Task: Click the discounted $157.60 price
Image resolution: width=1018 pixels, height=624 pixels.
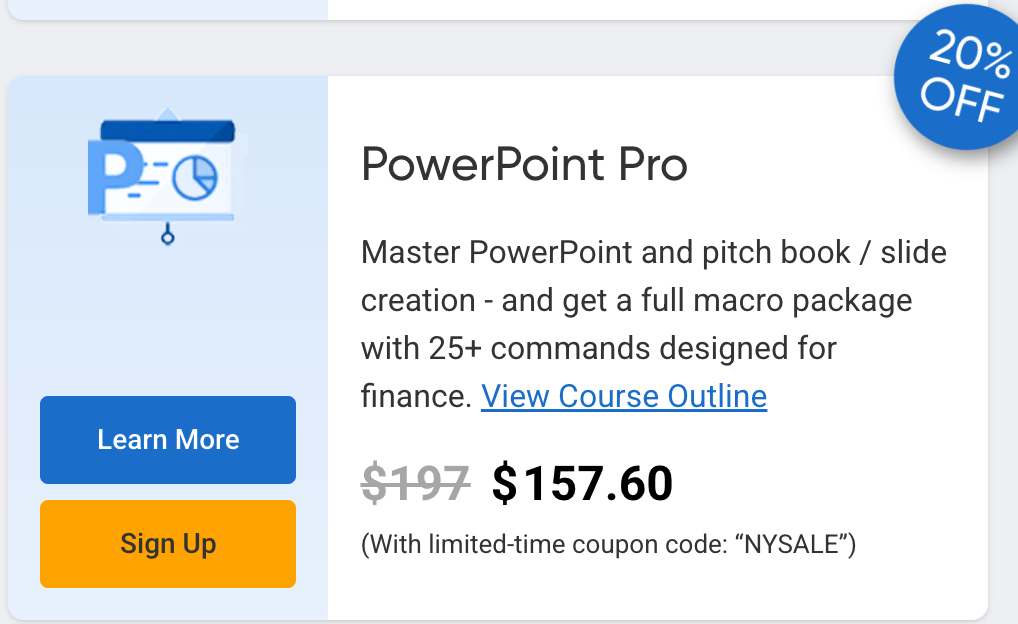Action: pos(582,484)
